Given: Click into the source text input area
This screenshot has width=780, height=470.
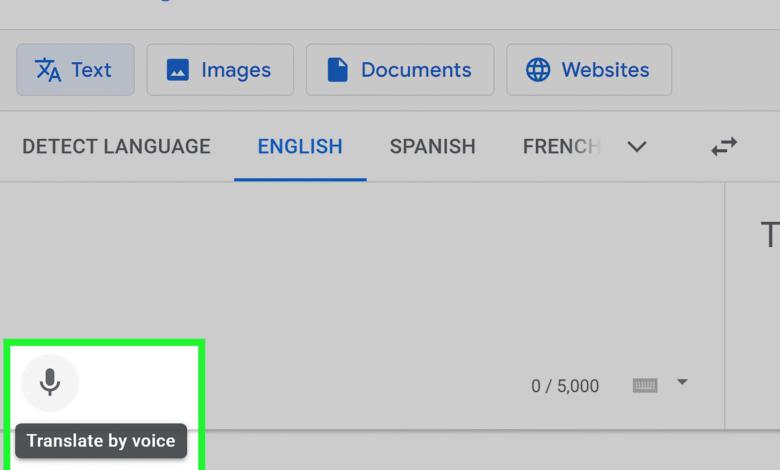Looking at the screenshot, I should [362, 264].
